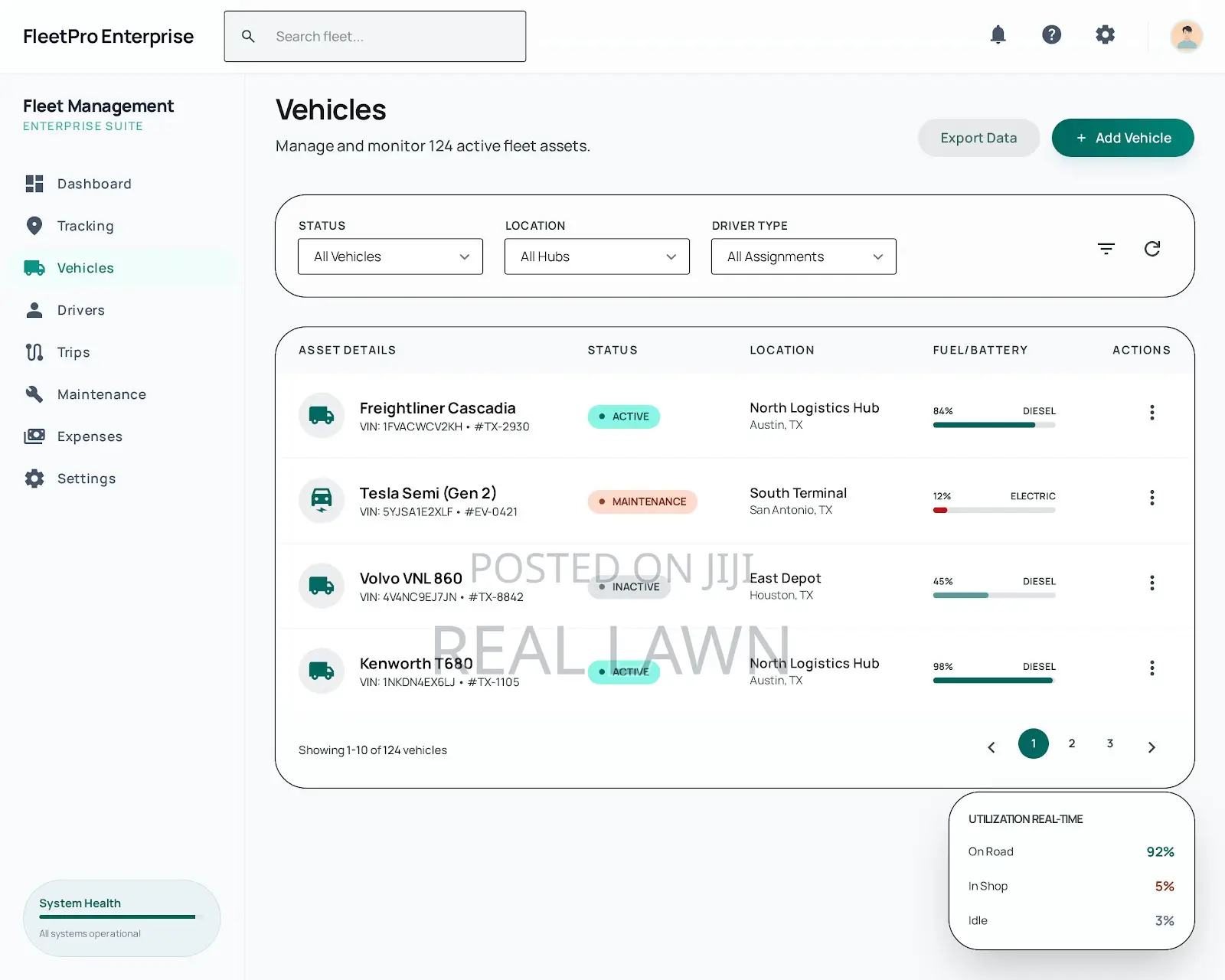Go to Maintenance in sidebar
Image resolution: width=1225 pixels, height=980 pixels.
tap(122, 394)
